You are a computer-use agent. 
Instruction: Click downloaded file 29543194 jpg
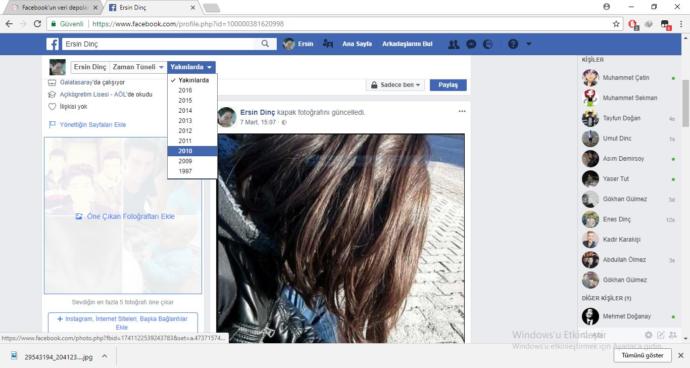(x=53, y=357)
